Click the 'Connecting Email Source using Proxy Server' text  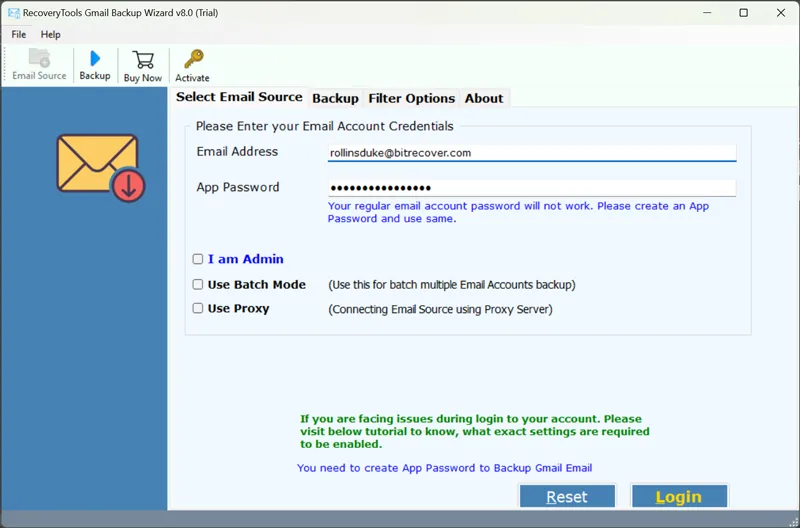[x=440, y=309]
